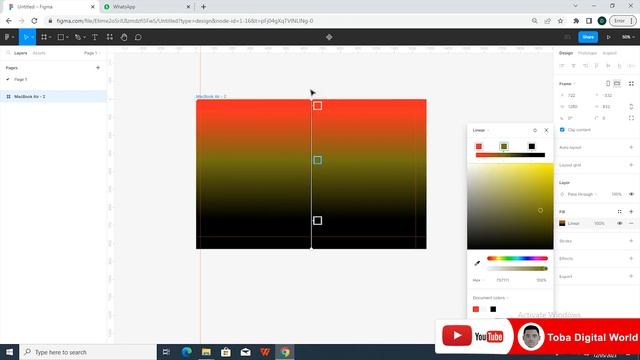Click the Present play icon
The width and height of the screenshot is (640, 360).
point(608,37)
